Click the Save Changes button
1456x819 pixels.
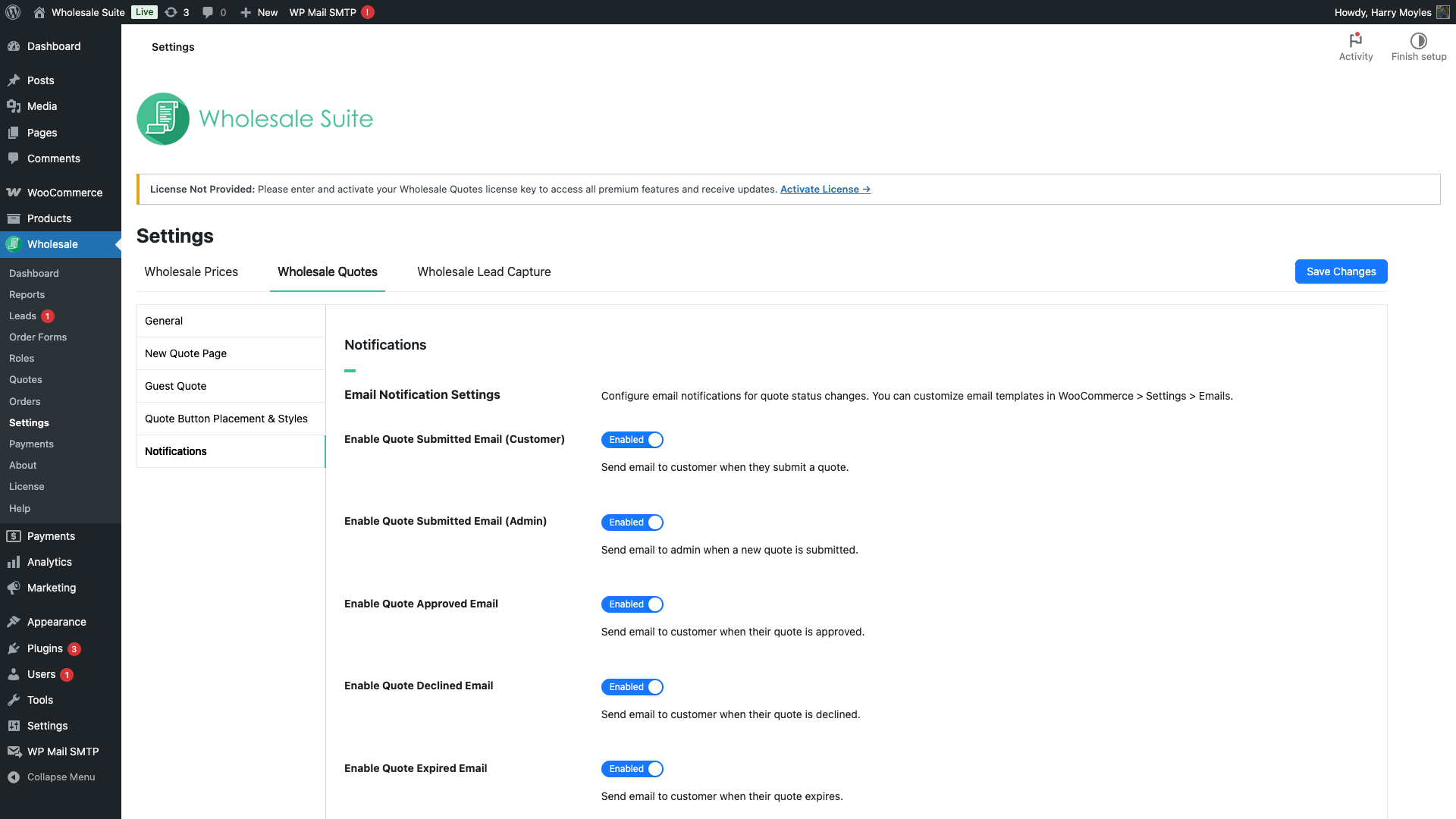pos(1341,271)
